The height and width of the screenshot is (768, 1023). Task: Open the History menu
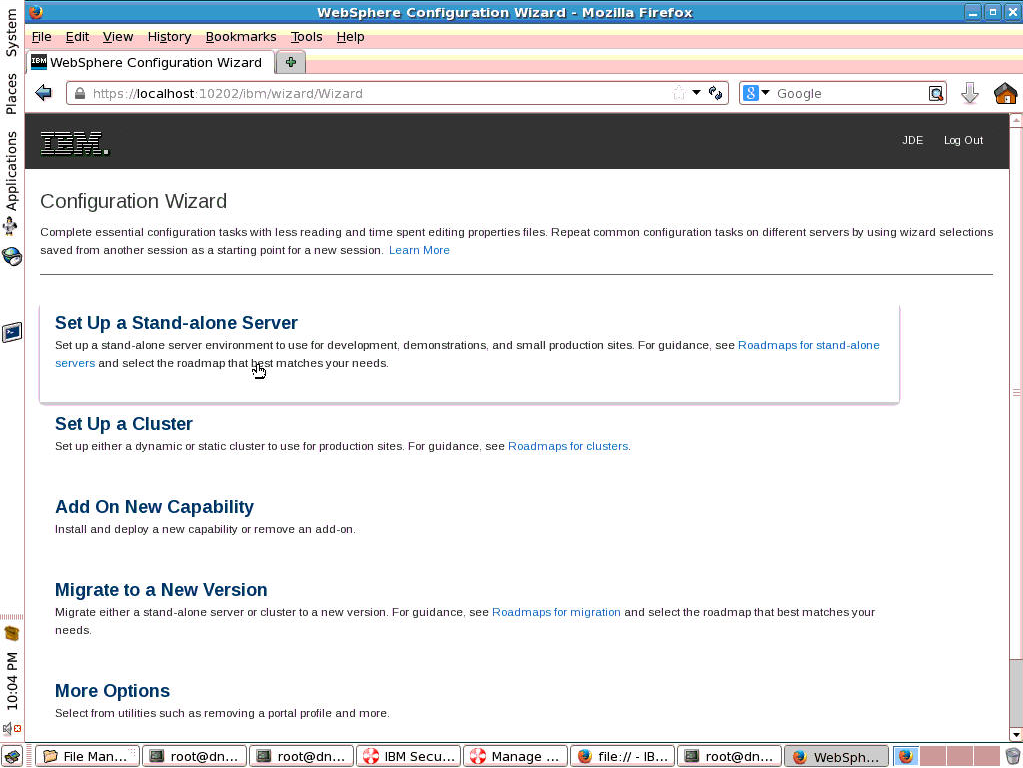(x=169, y=37)
